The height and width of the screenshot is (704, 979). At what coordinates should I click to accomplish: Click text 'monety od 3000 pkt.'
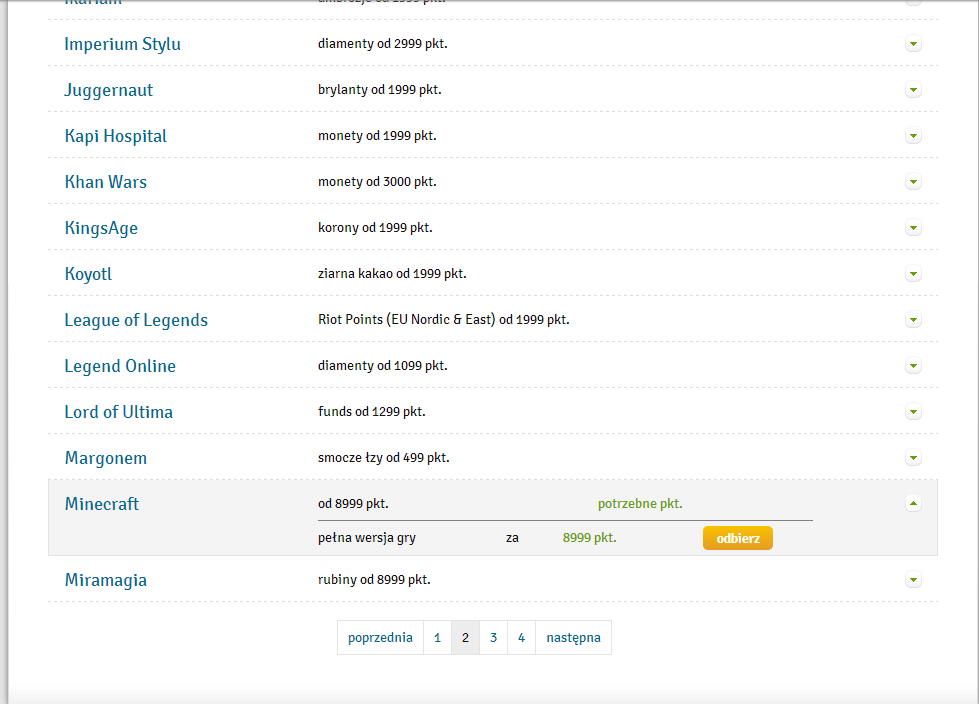tap(377, 182)
